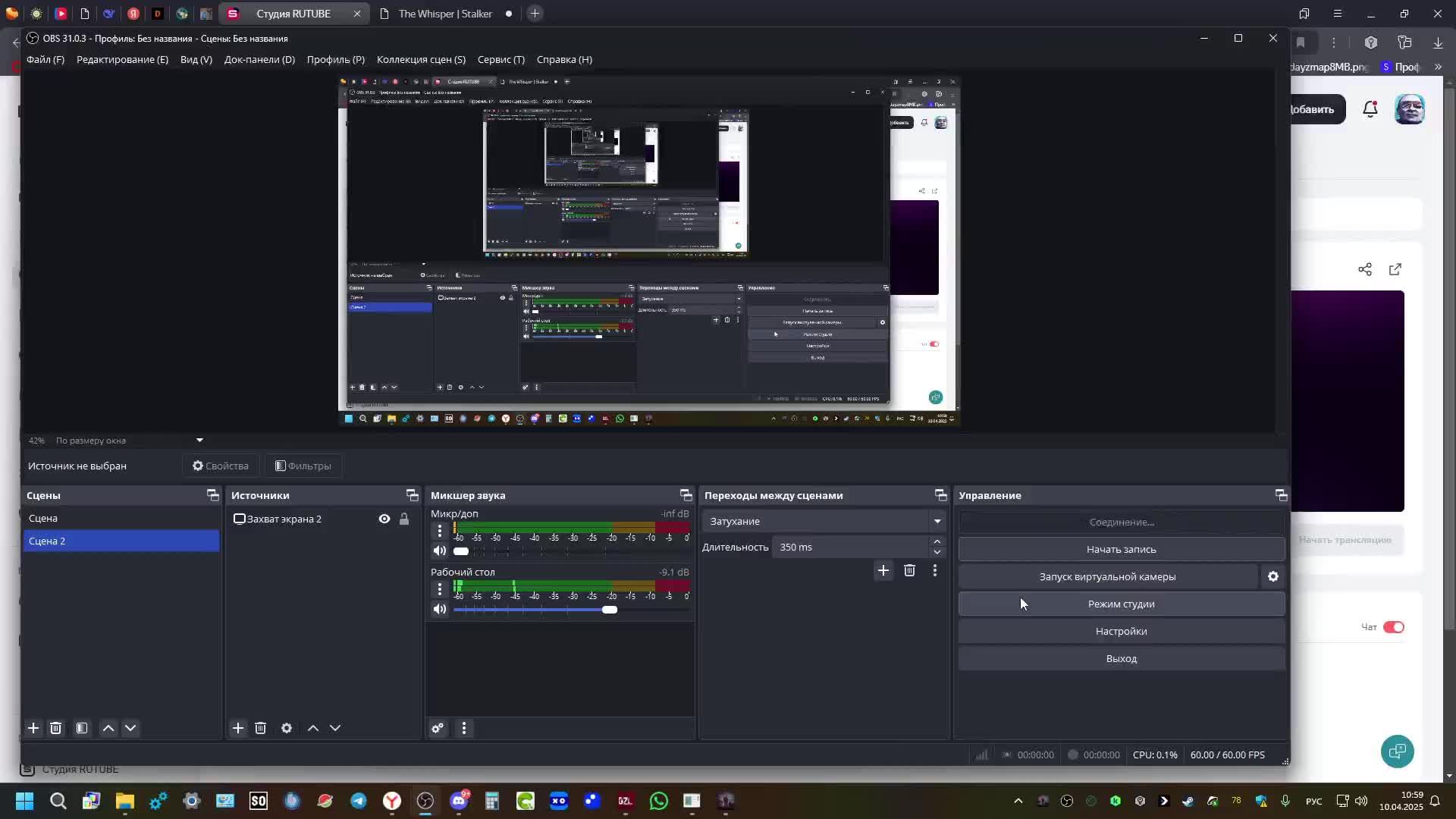Screen dimensions: 1456x819
Task: Turn off the Чат toggle switch
Action: [x=1393, y=627]
